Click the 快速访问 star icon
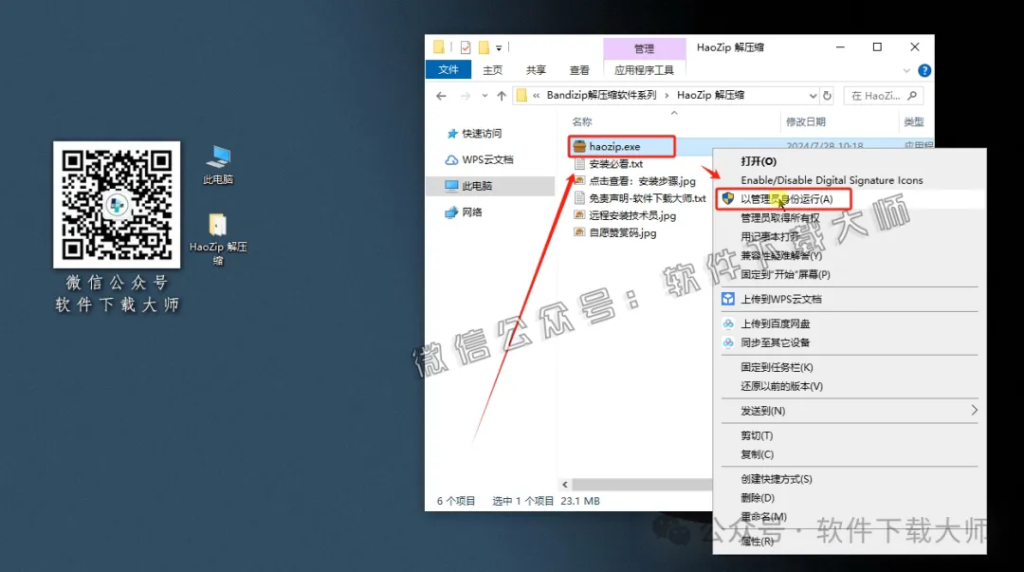 452,133
